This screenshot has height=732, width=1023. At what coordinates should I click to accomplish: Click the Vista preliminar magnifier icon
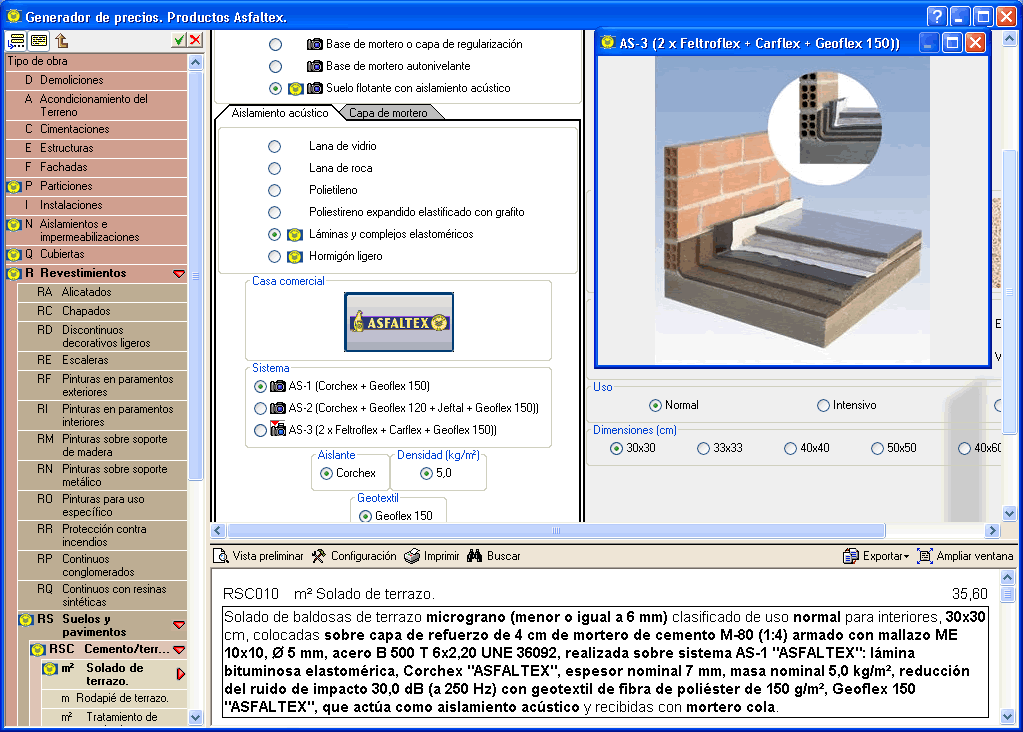click(221, 556)
